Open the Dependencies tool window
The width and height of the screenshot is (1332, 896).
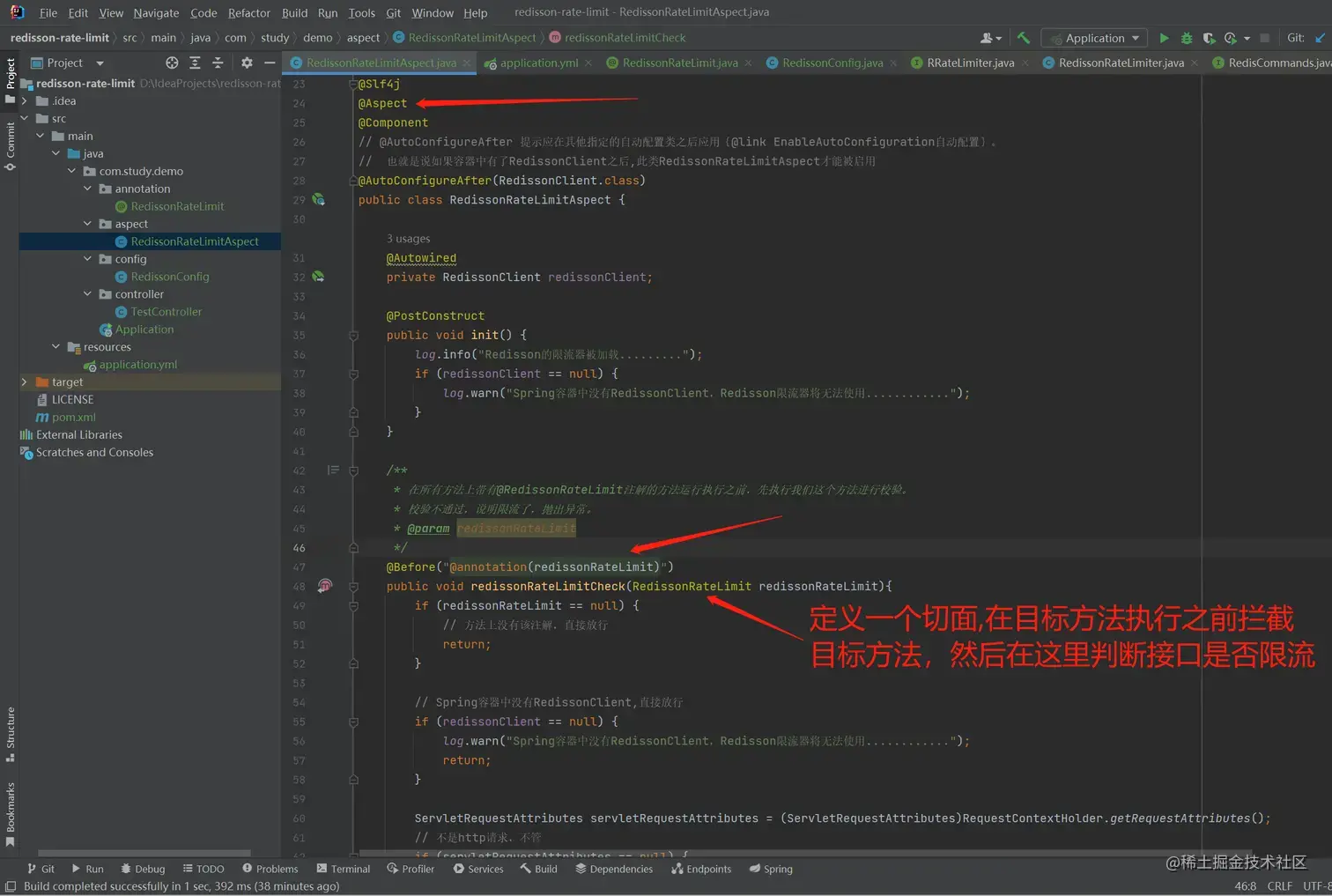(614, 869)
